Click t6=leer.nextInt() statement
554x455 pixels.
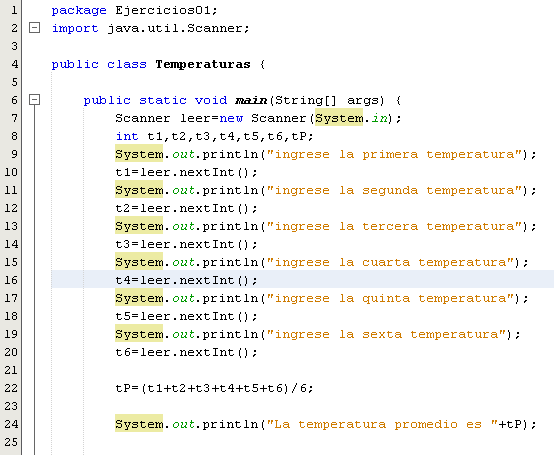point(186,353)
